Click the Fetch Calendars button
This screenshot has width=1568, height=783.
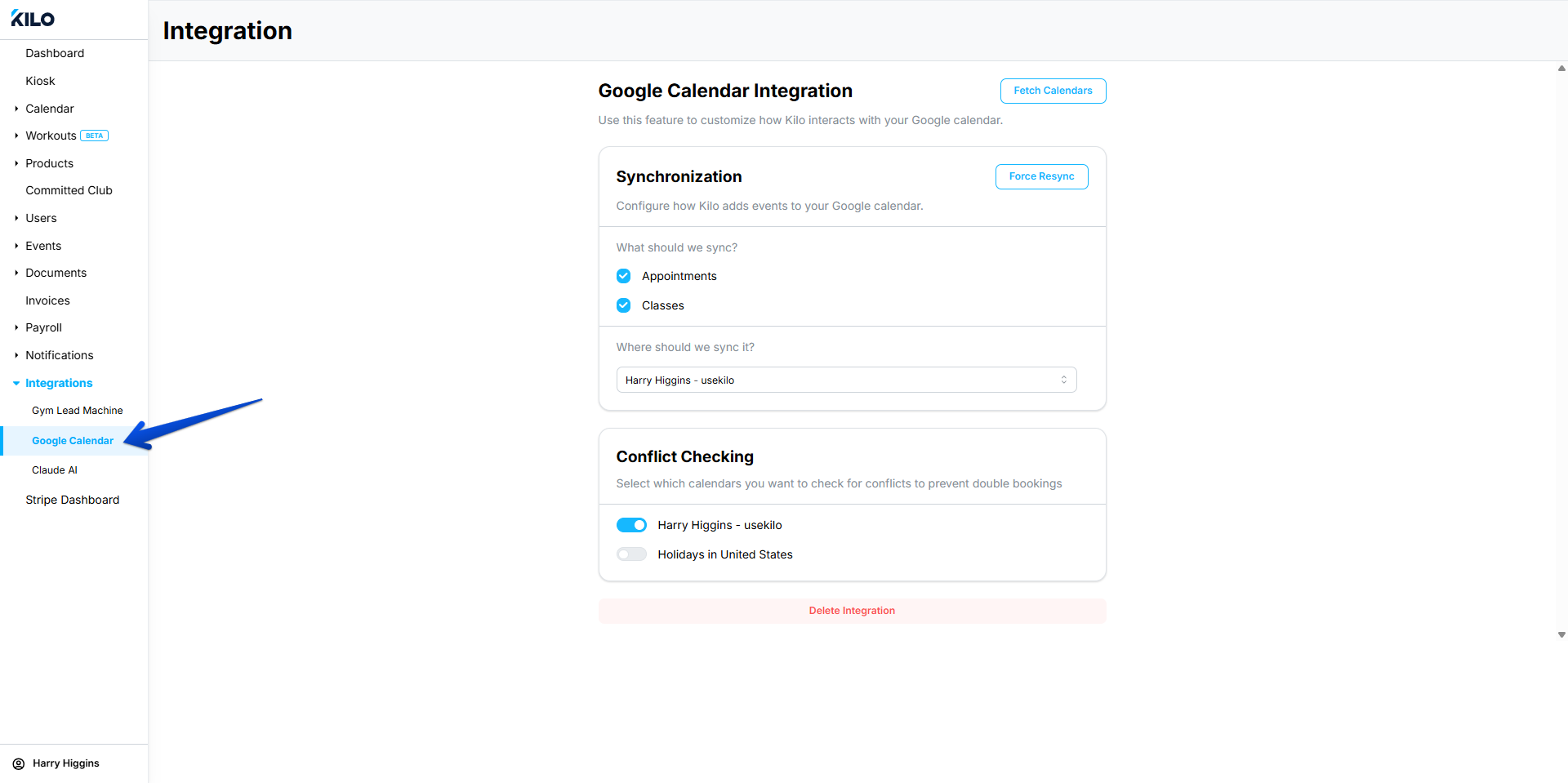click(x=1053, y=91)
